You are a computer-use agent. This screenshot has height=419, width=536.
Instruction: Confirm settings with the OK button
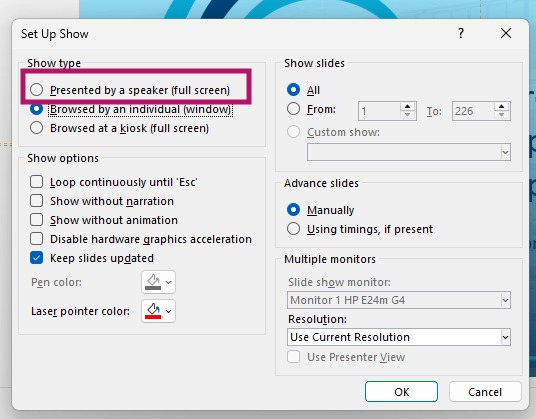[x=401, y=392]
